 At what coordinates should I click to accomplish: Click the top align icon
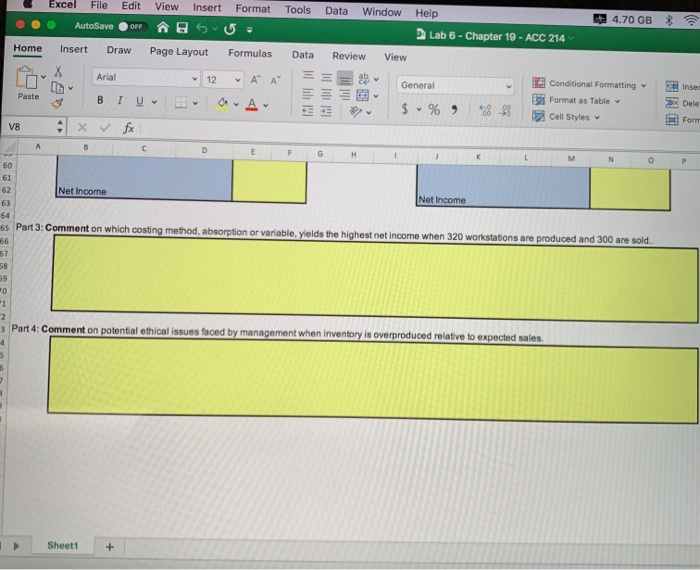308,75
